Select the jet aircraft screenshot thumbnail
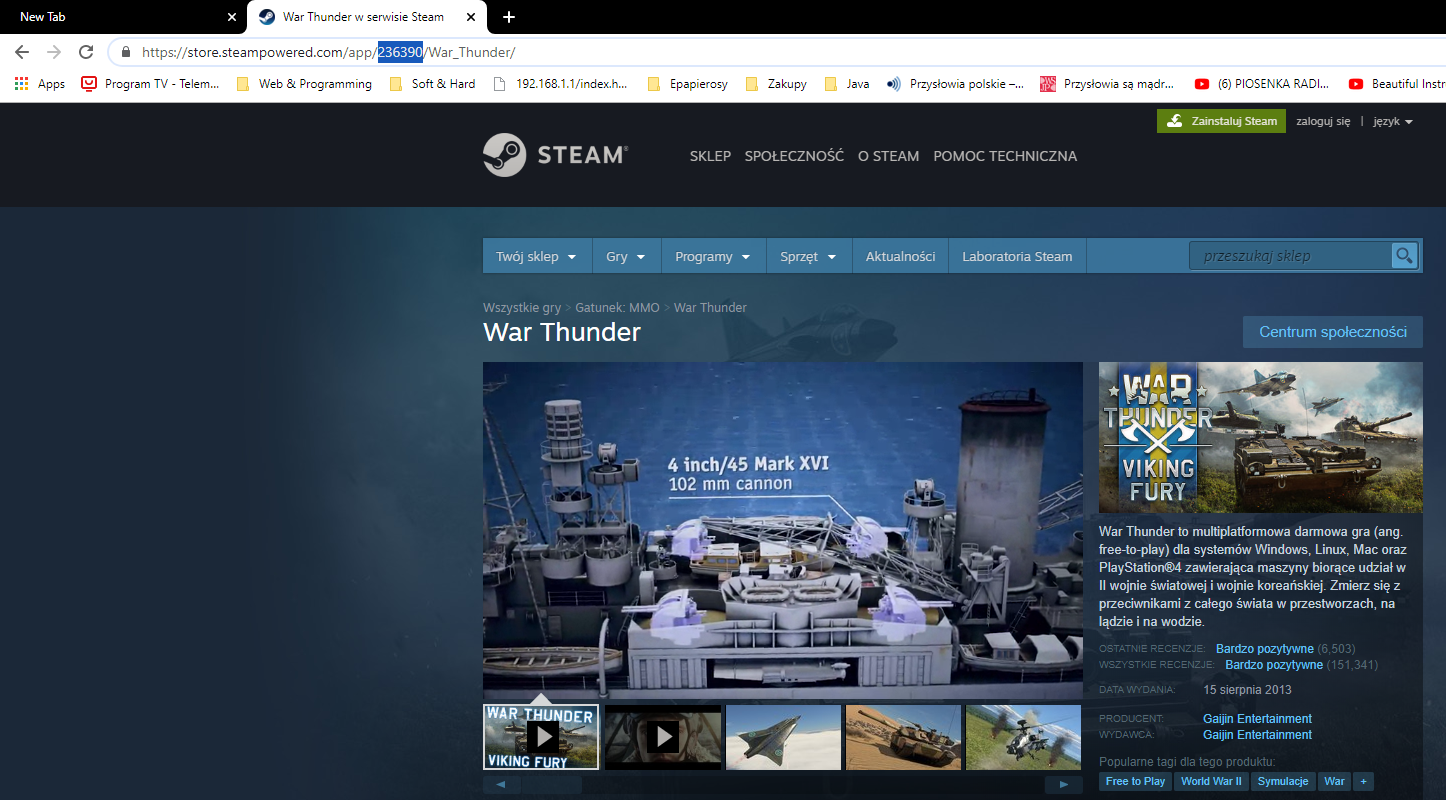The image size is (1446, 800). click(x=783, y=737)
